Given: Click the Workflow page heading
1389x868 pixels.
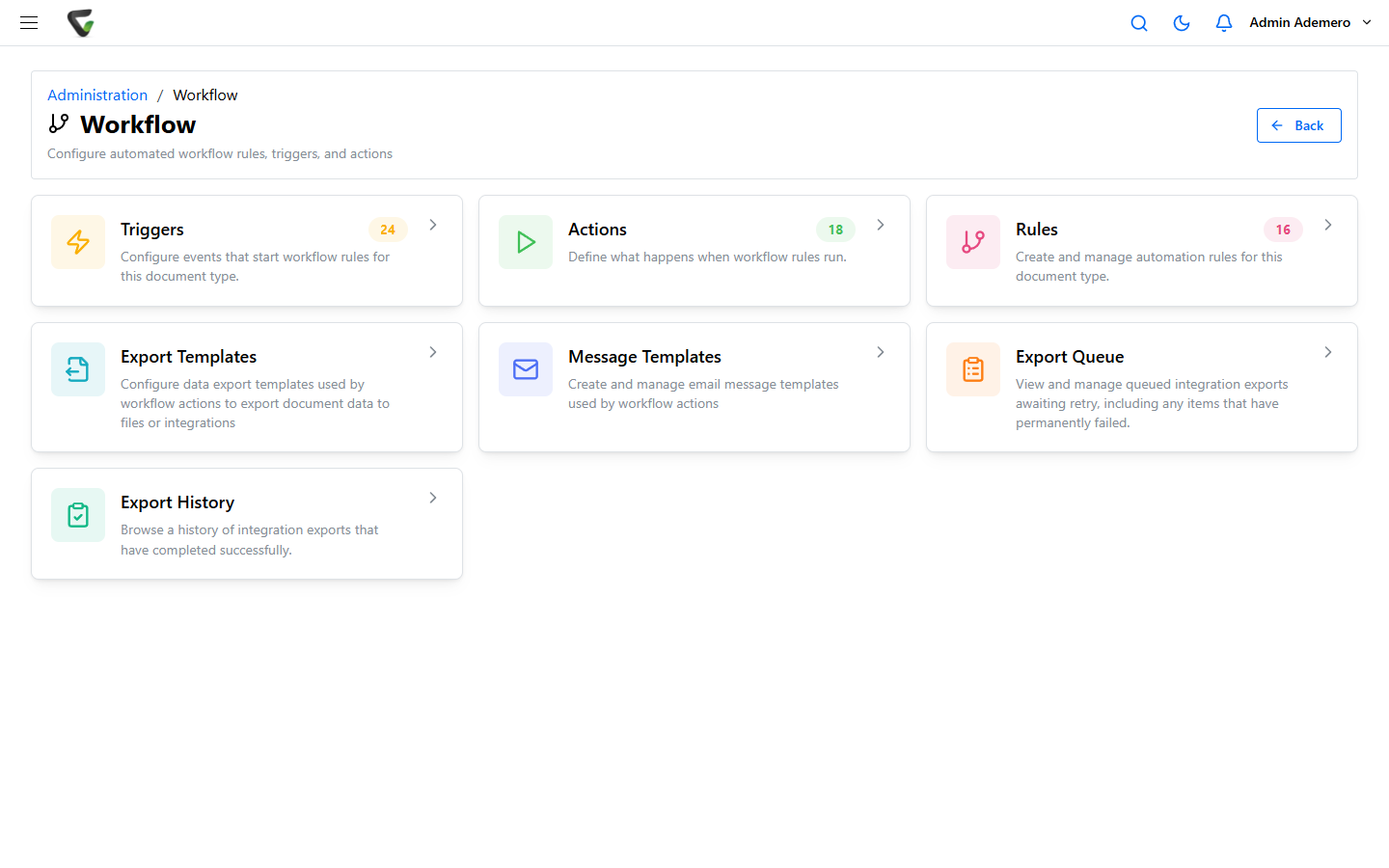Looking at the screenshot, I should pos(138,124).
